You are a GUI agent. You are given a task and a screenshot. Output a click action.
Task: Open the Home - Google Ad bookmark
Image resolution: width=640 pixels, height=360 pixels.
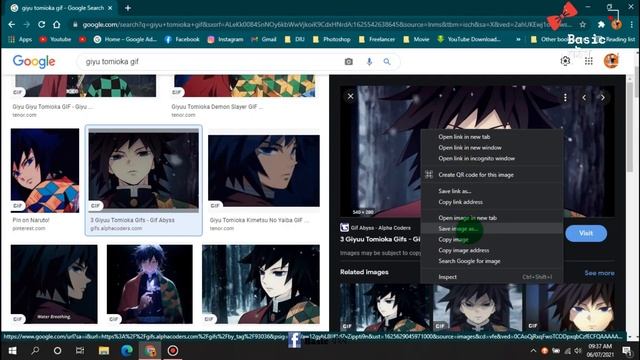pyautogui.click(x=125, y=39)
